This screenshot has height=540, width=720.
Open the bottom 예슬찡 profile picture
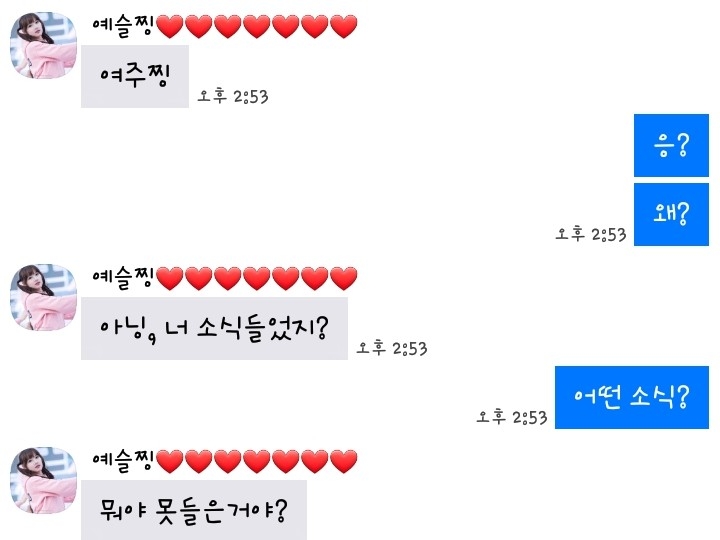click(x=44, y=480)
